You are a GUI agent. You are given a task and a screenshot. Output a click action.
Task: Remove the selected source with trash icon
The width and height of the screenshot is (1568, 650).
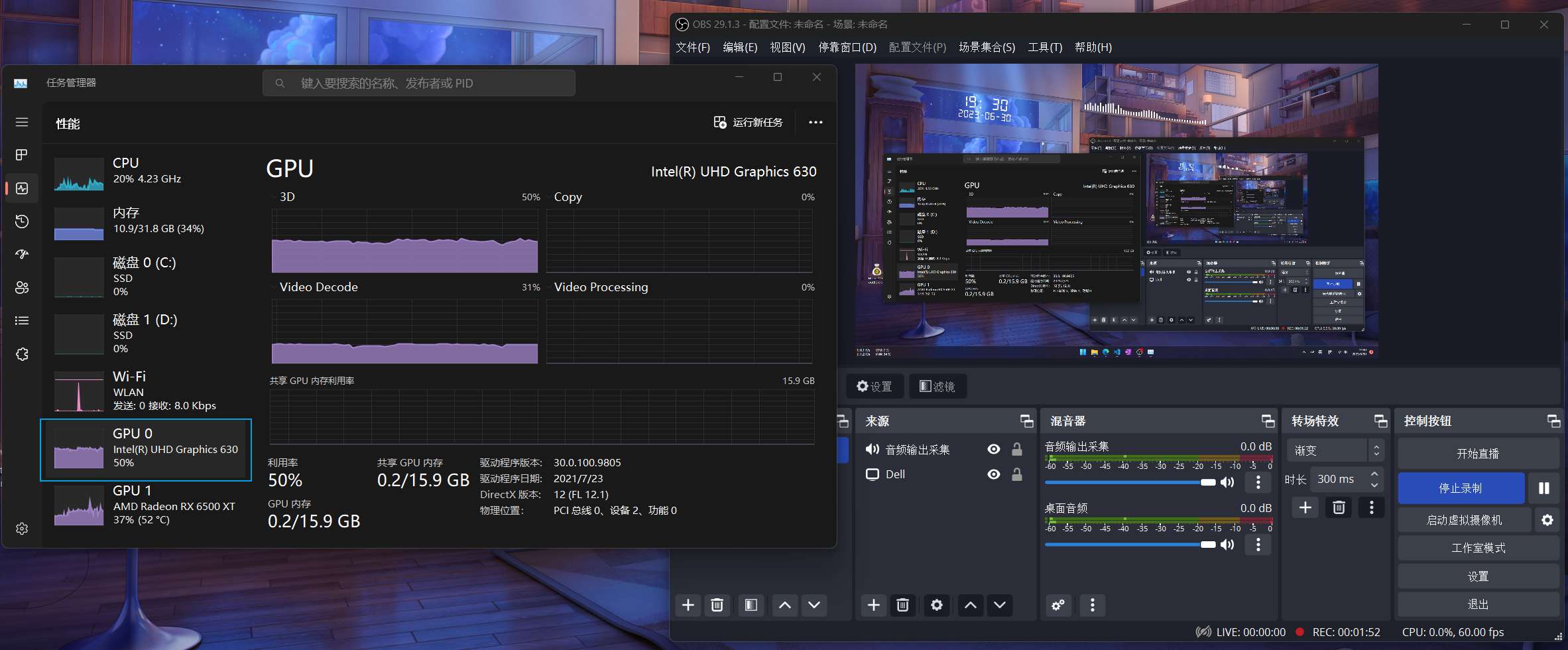tap(902, 605)
